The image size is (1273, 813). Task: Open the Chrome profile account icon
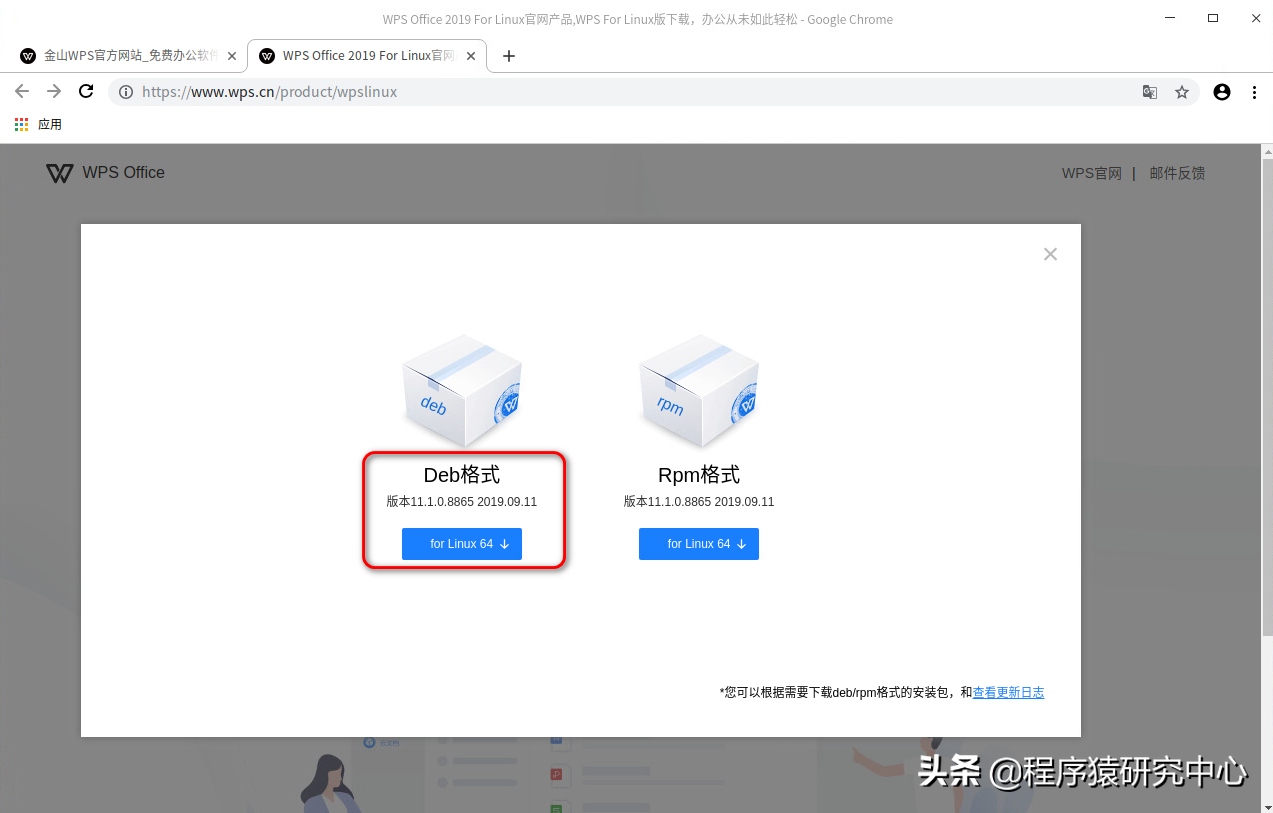(x=1222, y=92)
